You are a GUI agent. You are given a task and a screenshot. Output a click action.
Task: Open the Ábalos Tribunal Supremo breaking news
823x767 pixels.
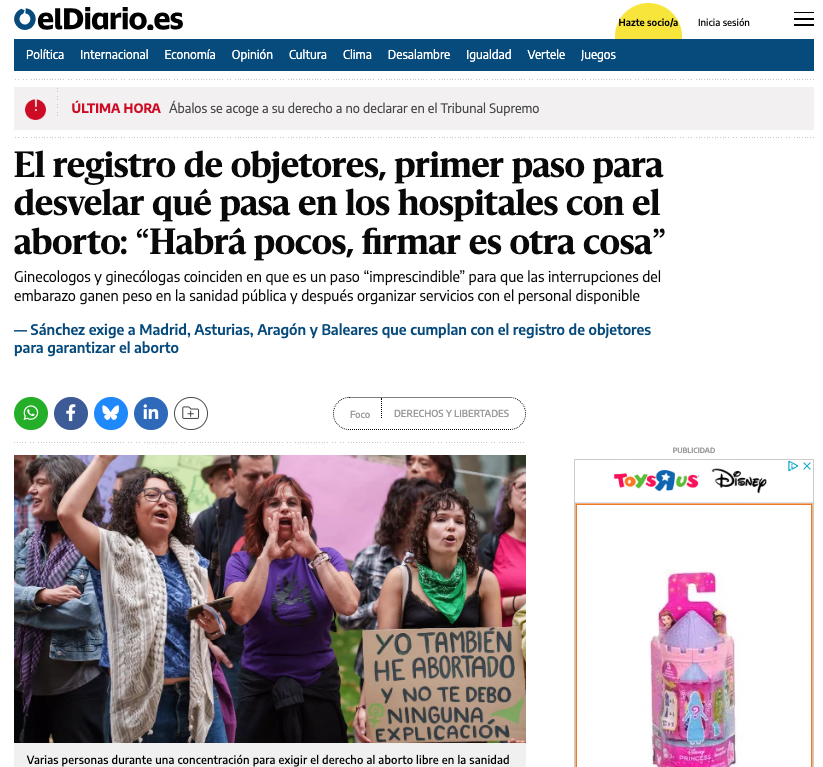pyautogui.click(x=354, y=109)
